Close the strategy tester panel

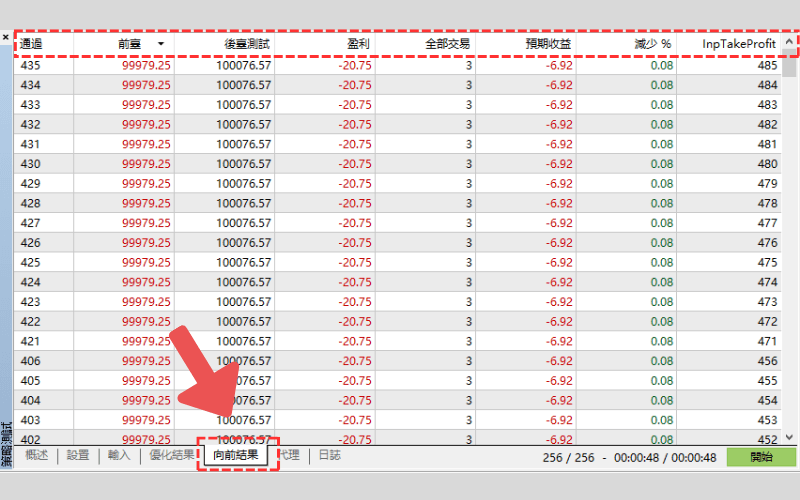tap(6, 37)
